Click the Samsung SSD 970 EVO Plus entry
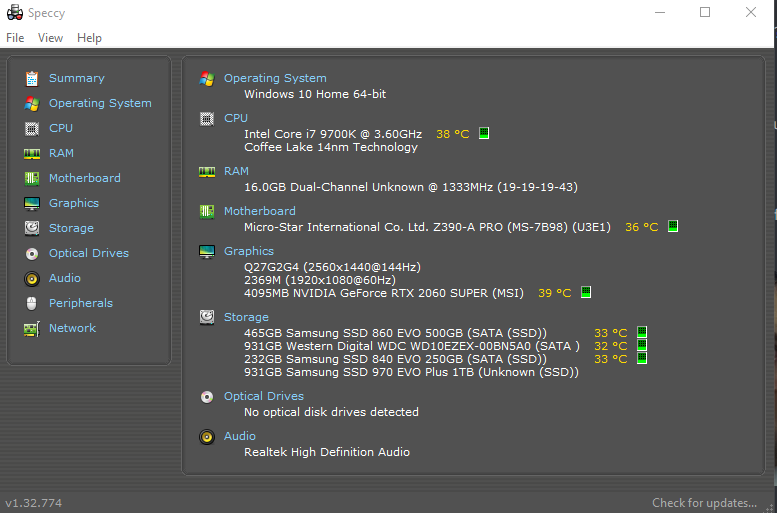 [x=411, y=372]
